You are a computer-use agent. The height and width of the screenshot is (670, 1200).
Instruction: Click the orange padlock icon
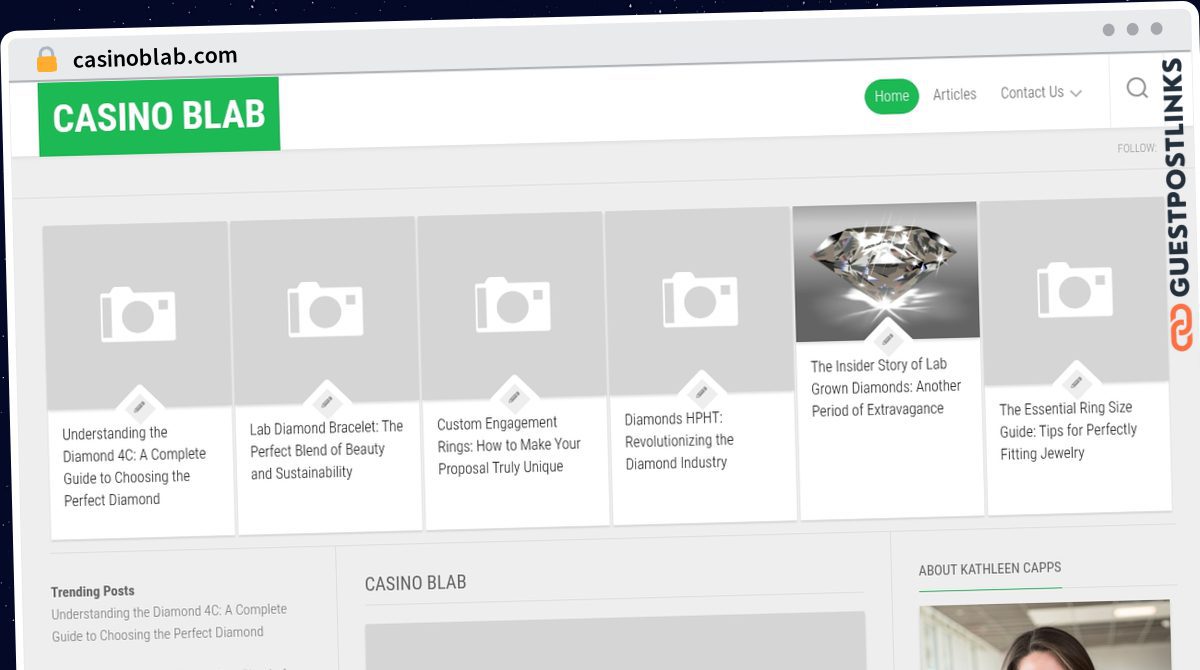(x=47, y=60)
